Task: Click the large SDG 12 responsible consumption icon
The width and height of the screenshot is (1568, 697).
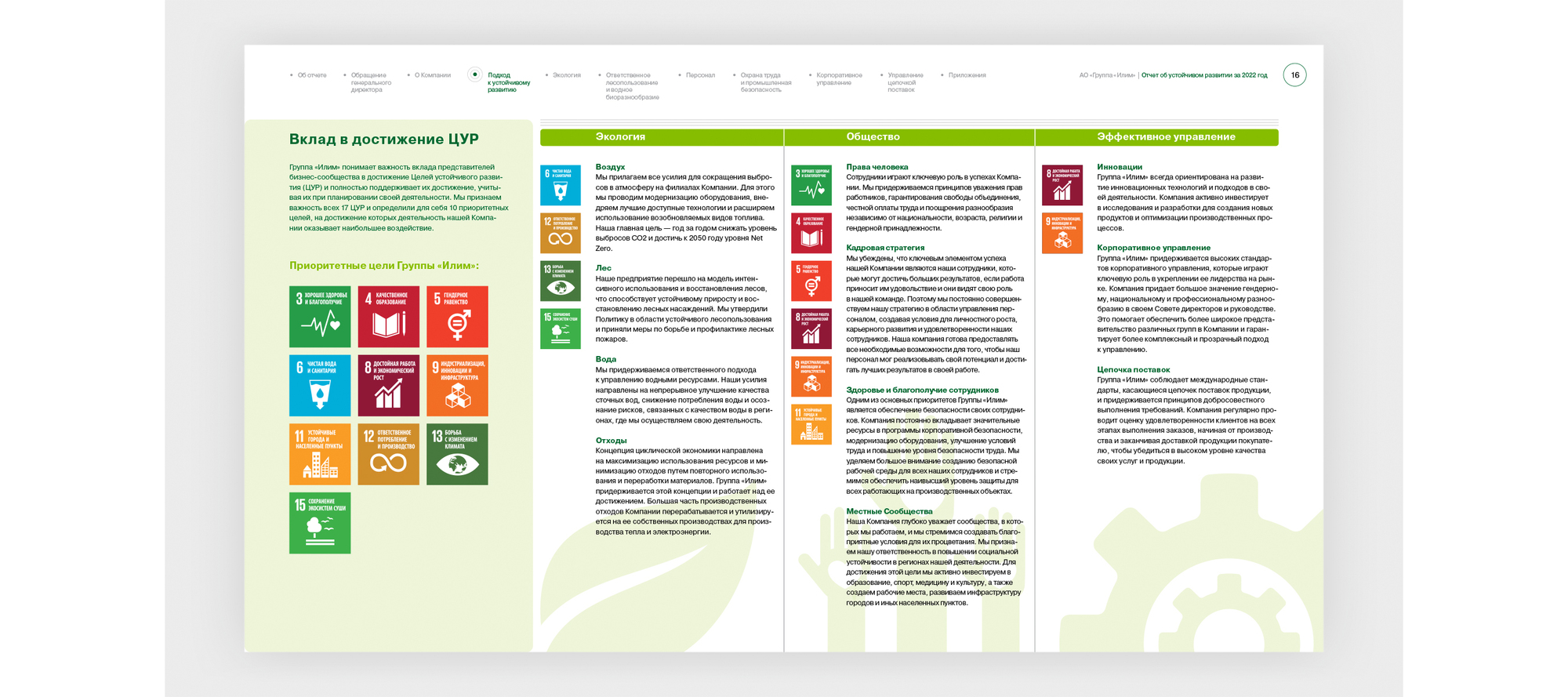Action: [x=389, y=454]
